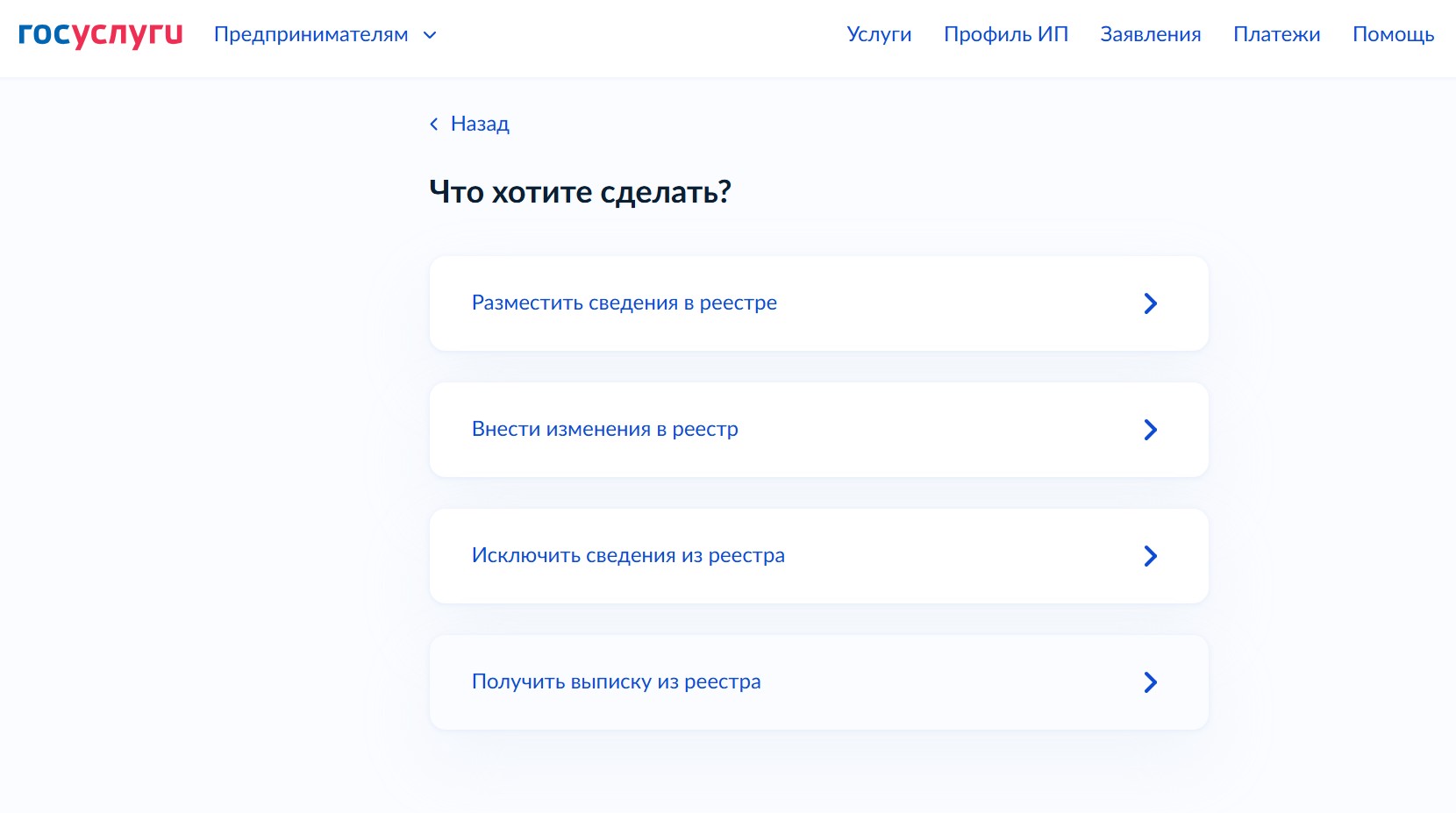Open the Помощь page
The width and height of the screenshot is (1456, 813).
1393,34
